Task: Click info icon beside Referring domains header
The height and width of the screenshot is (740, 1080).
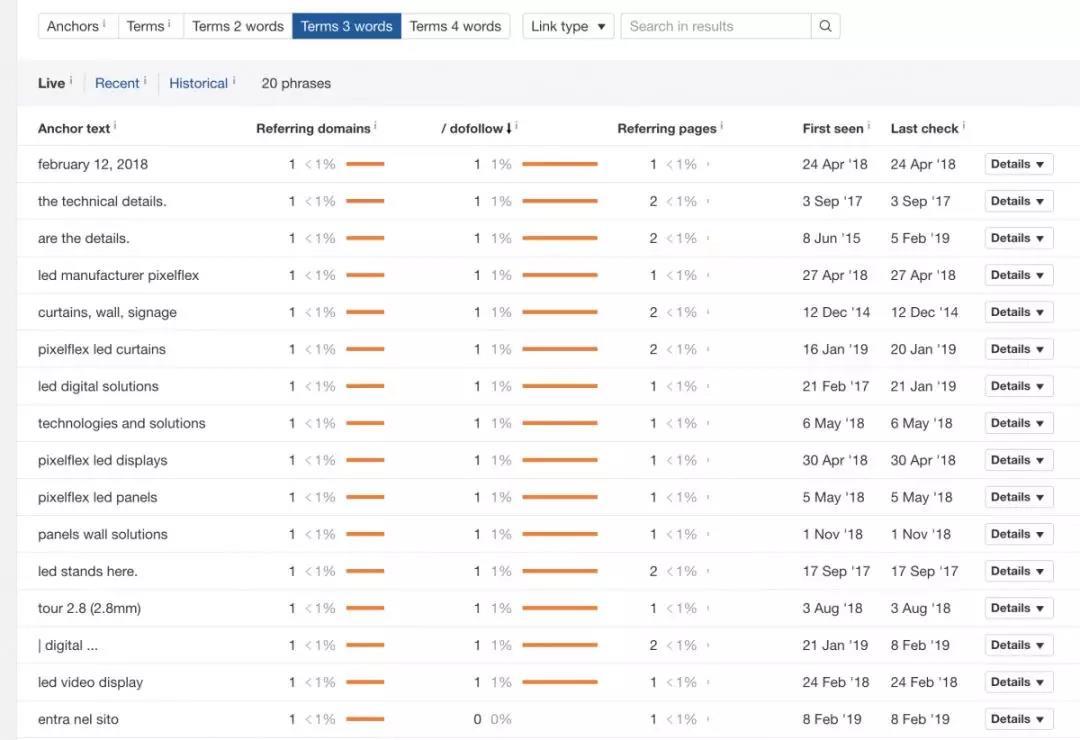Action: pyautogui.click(x=375, y=126)
